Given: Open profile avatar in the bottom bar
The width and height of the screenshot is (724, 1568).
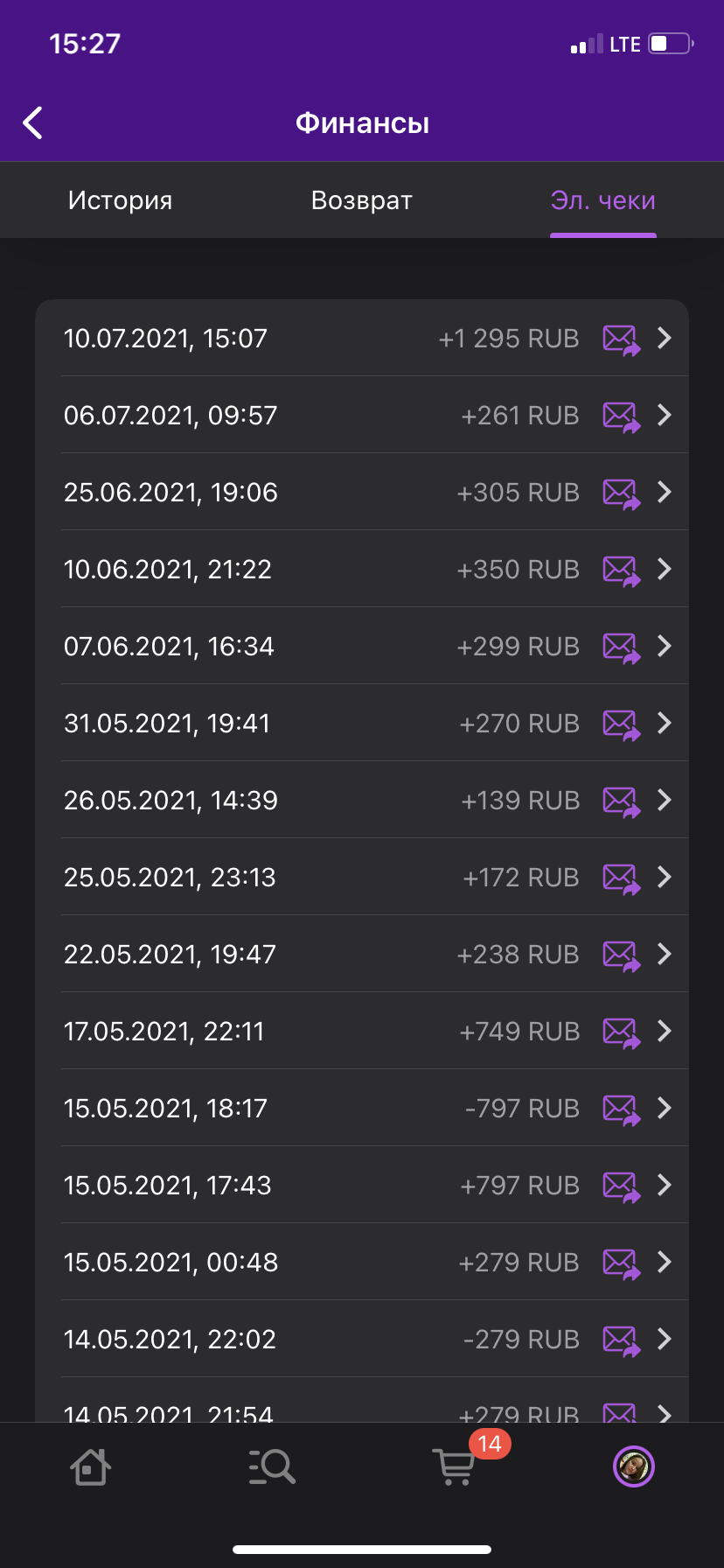Looking at the screenshot, I should 634,1466.
